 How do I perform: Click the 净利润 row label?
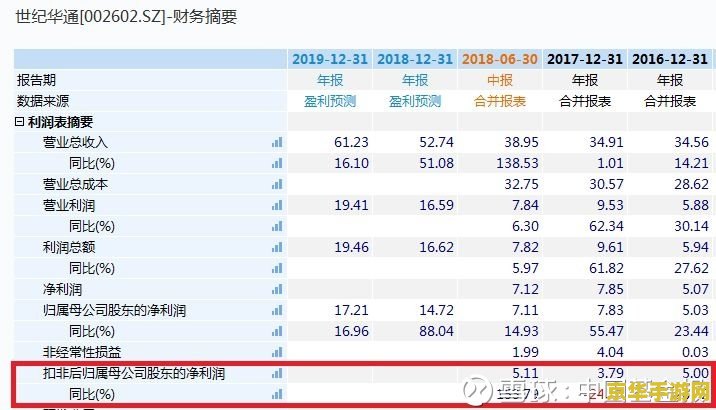coord(62,289)
